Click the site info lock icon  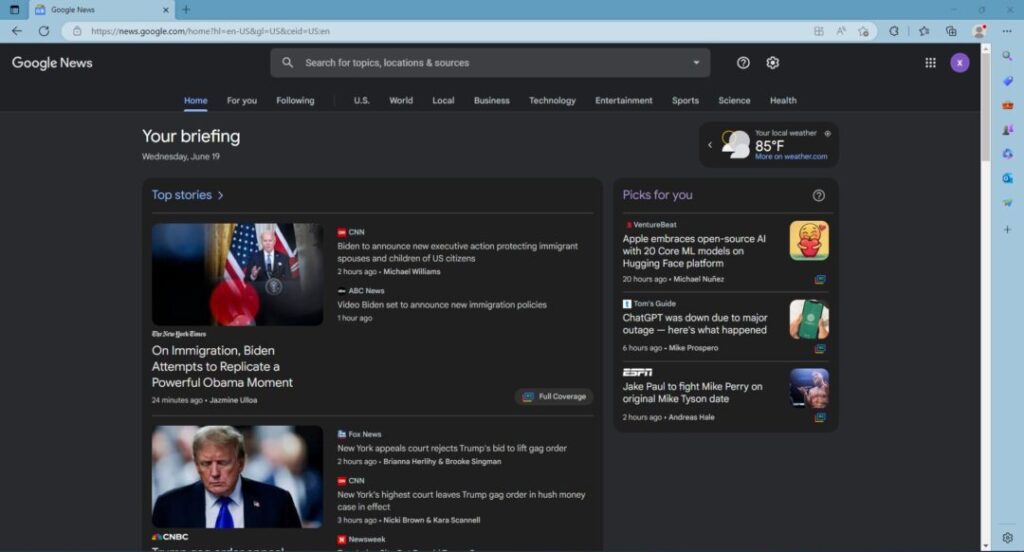point(77,31)
